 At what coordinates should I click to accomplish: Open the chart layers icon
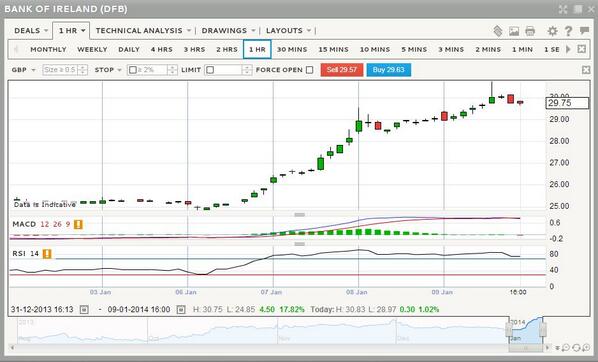(498, 31)
